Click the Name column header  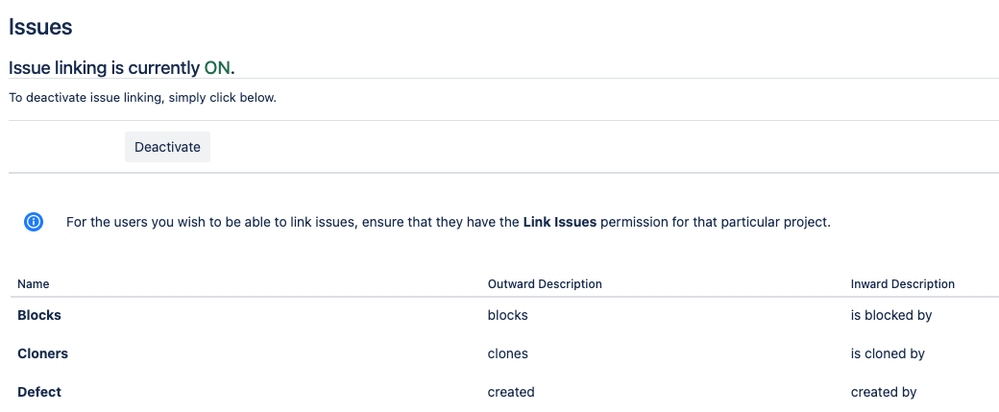(x=33, y=284)
